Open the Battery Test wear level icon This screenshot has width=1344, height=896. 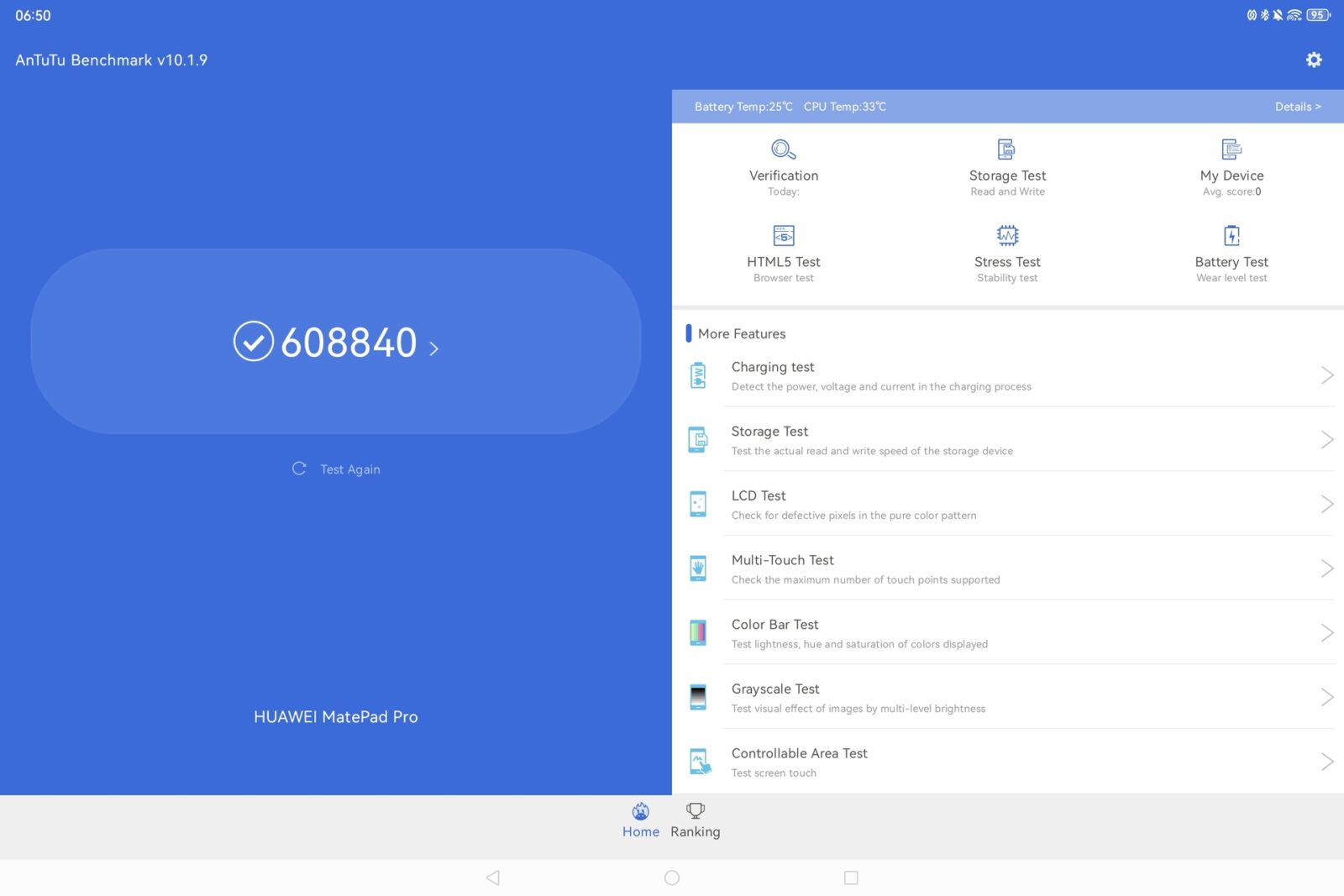point(1231,236)
